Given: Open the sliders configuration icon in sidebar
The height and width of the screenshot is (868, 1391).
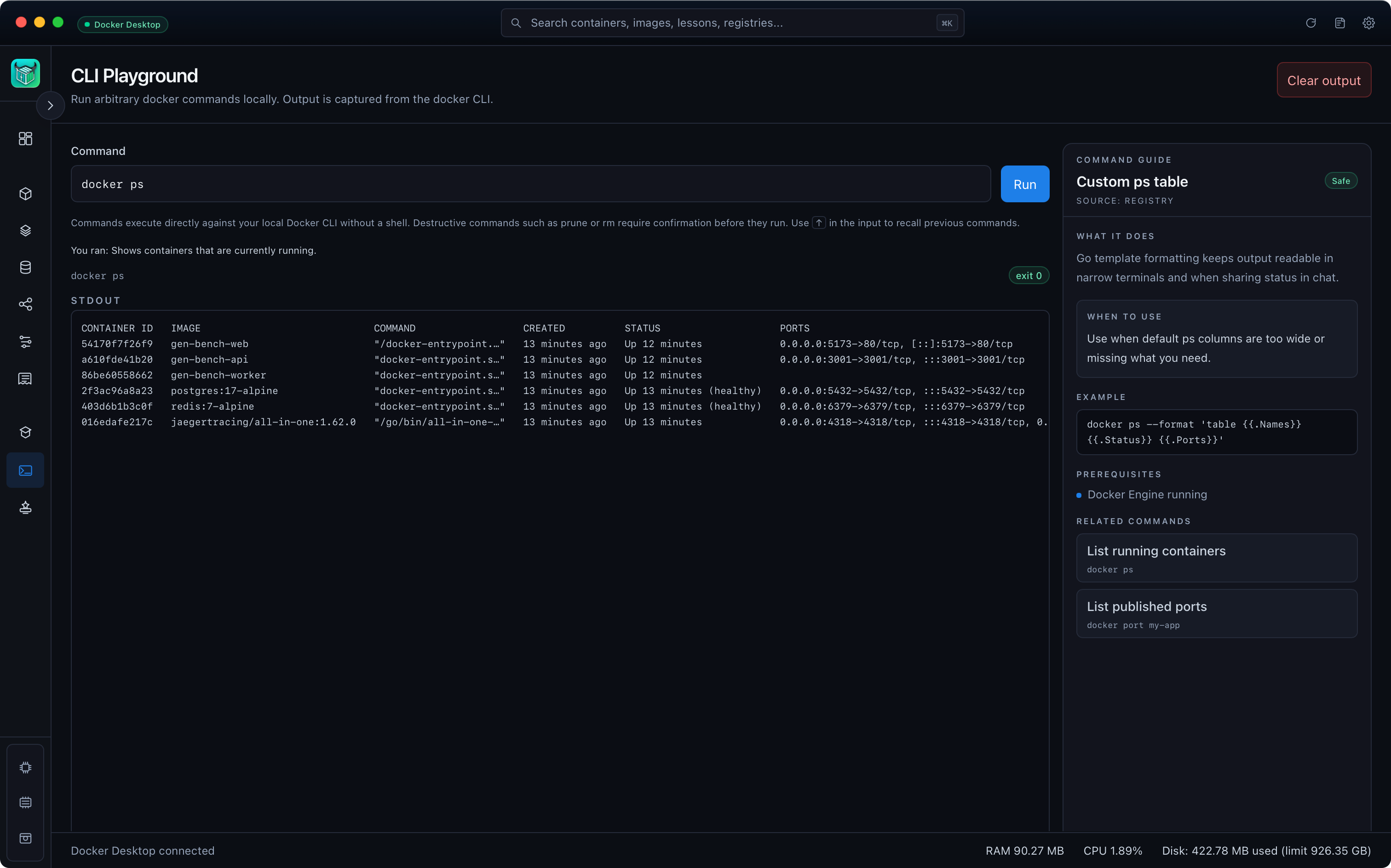Looking at the screenshot, I should [25, 342].
